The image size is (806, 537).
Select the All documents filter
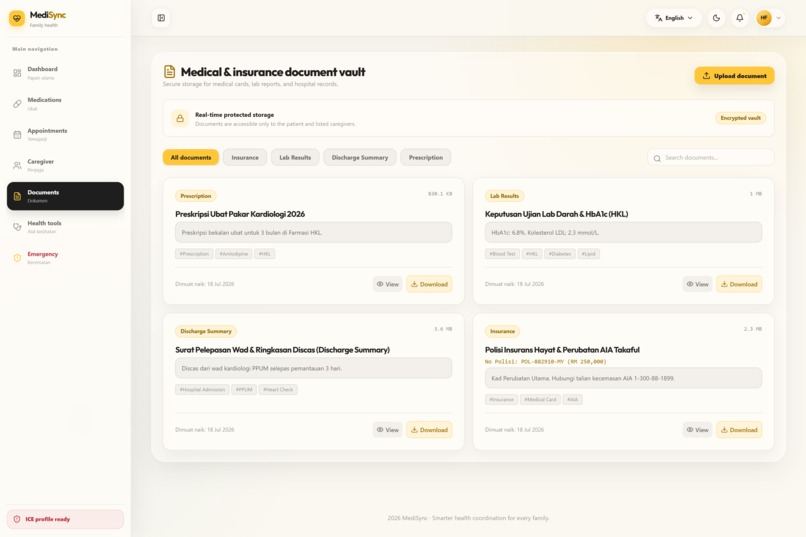[191, 157]
